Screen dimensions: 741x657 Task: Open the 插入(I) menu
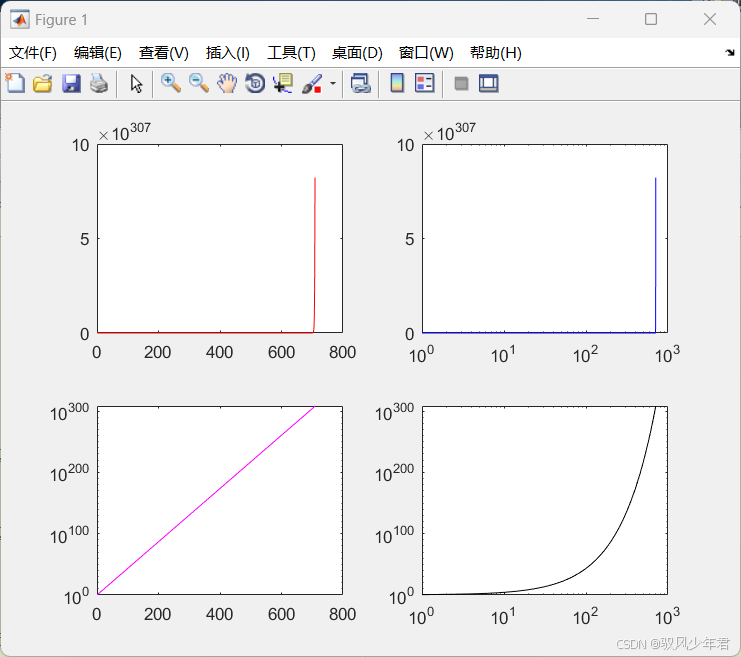pos(228,52)
